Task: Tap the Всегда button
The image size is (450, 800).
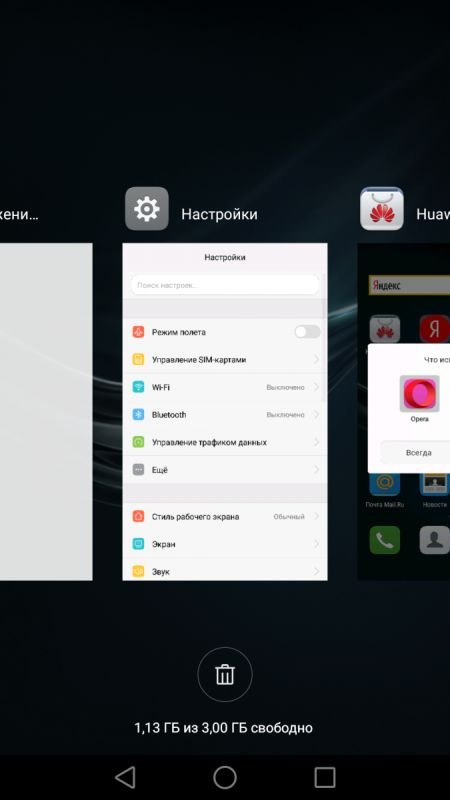Action: tap(418, 453)
